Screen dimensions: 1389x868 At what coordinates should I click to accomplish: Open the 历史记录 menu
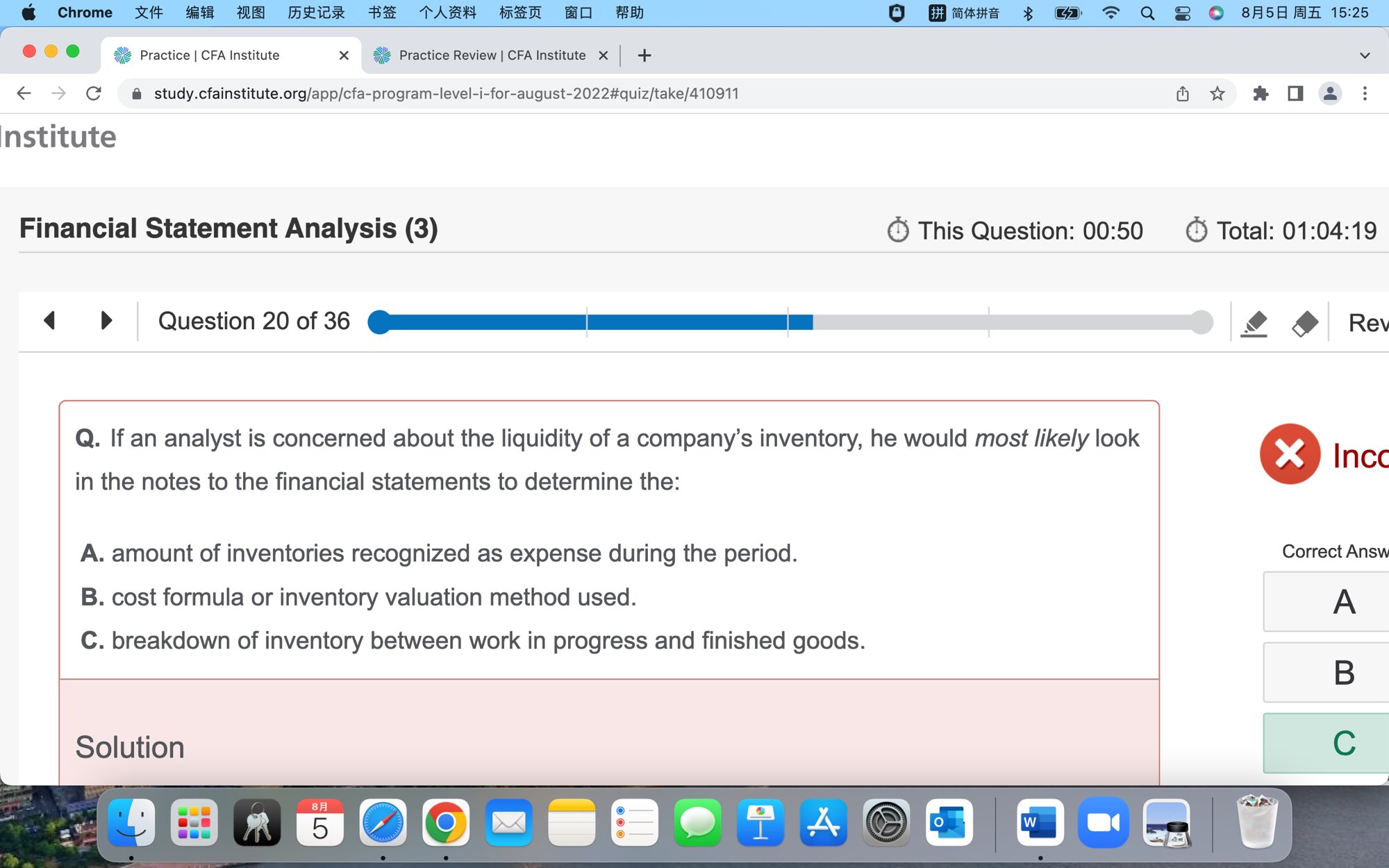click(x=316, y=12)
